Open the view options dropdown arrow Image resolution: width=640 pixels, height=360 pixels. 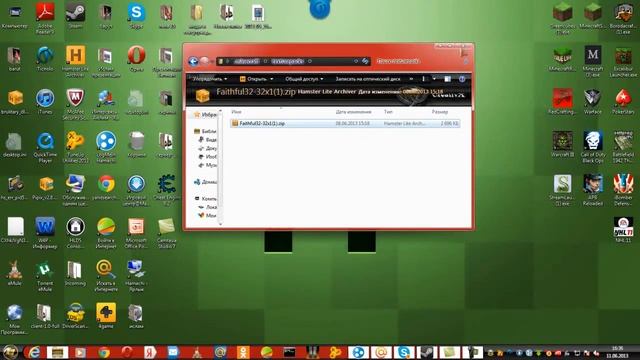tap(434, 79)
